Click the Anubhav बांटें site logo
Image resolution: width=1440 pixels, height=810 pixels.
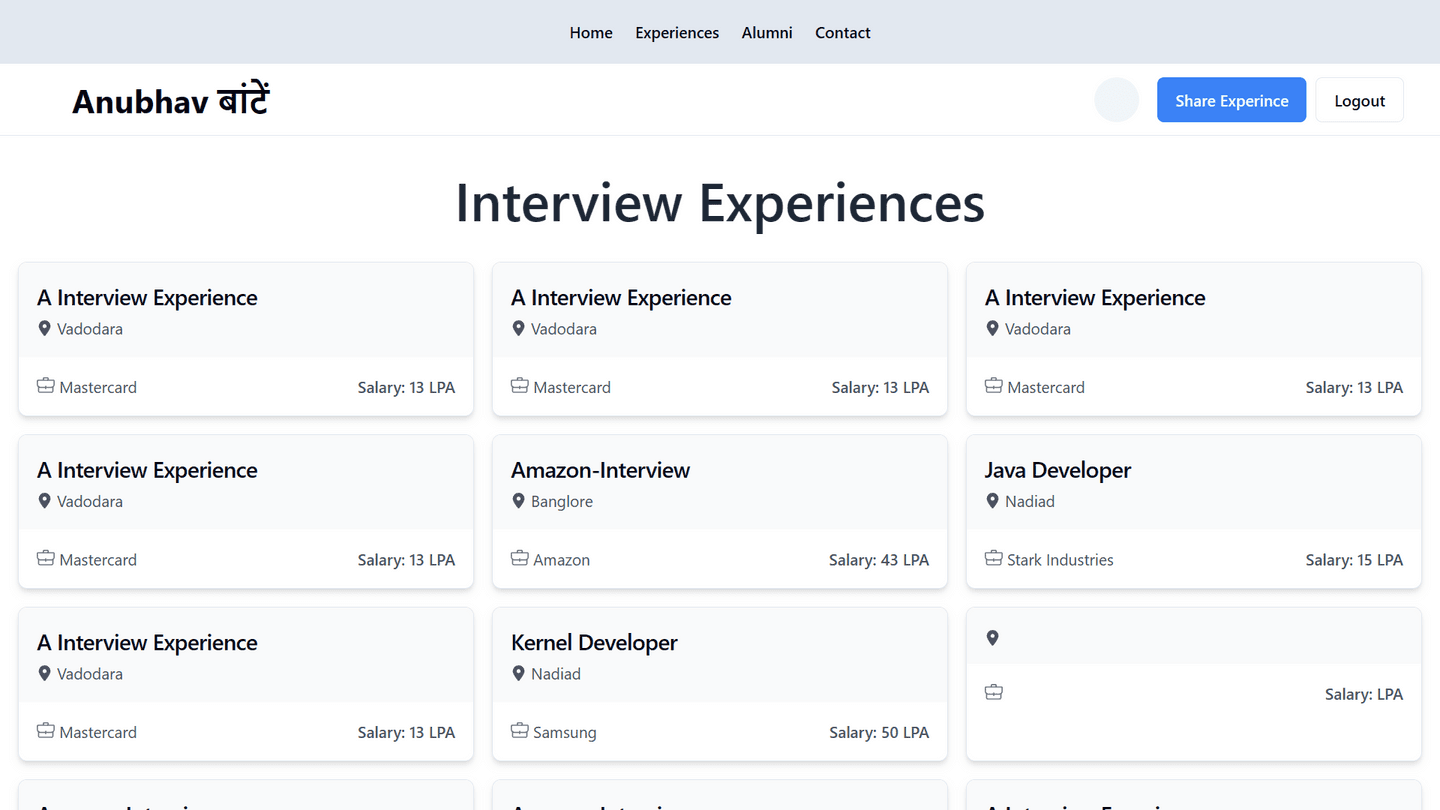point(171,101)
